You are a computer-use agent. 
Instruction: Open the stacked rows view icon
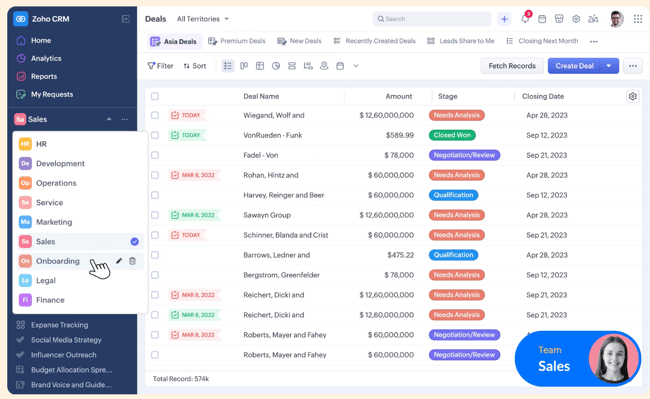coord(292,66)
